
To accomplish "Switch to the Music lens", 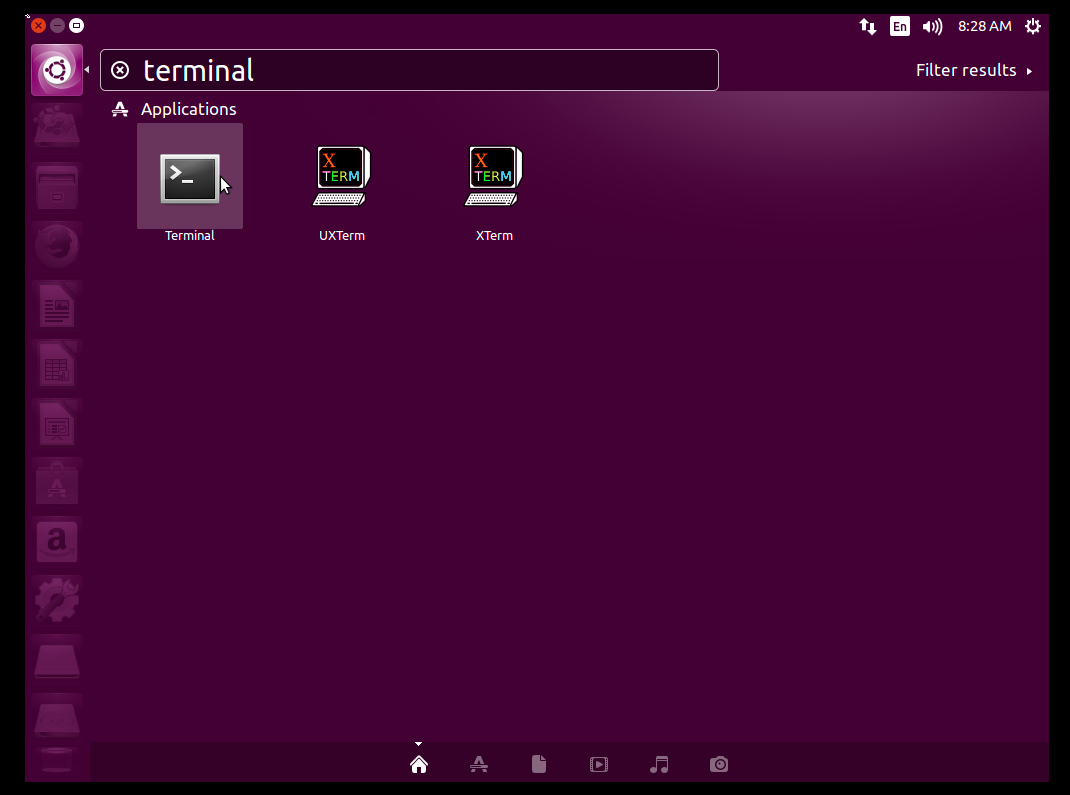I will tap(659, 764).
